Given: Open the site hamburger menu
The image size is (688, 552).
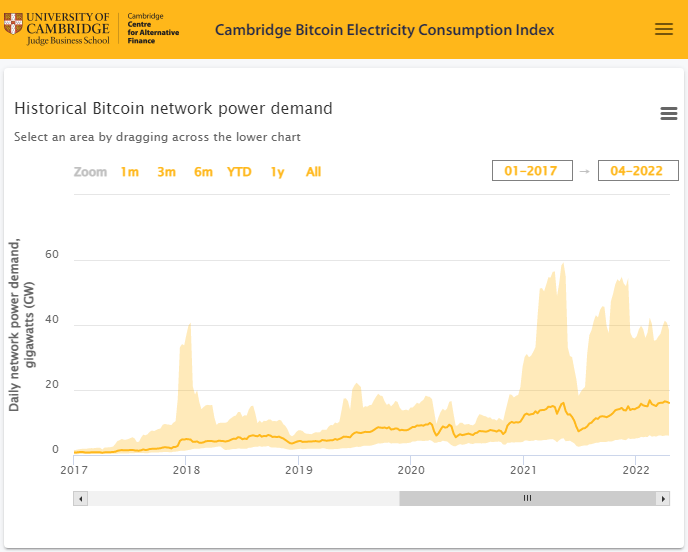Looking at the screenshot, I should pyautogui.click(x=664, y=29).
